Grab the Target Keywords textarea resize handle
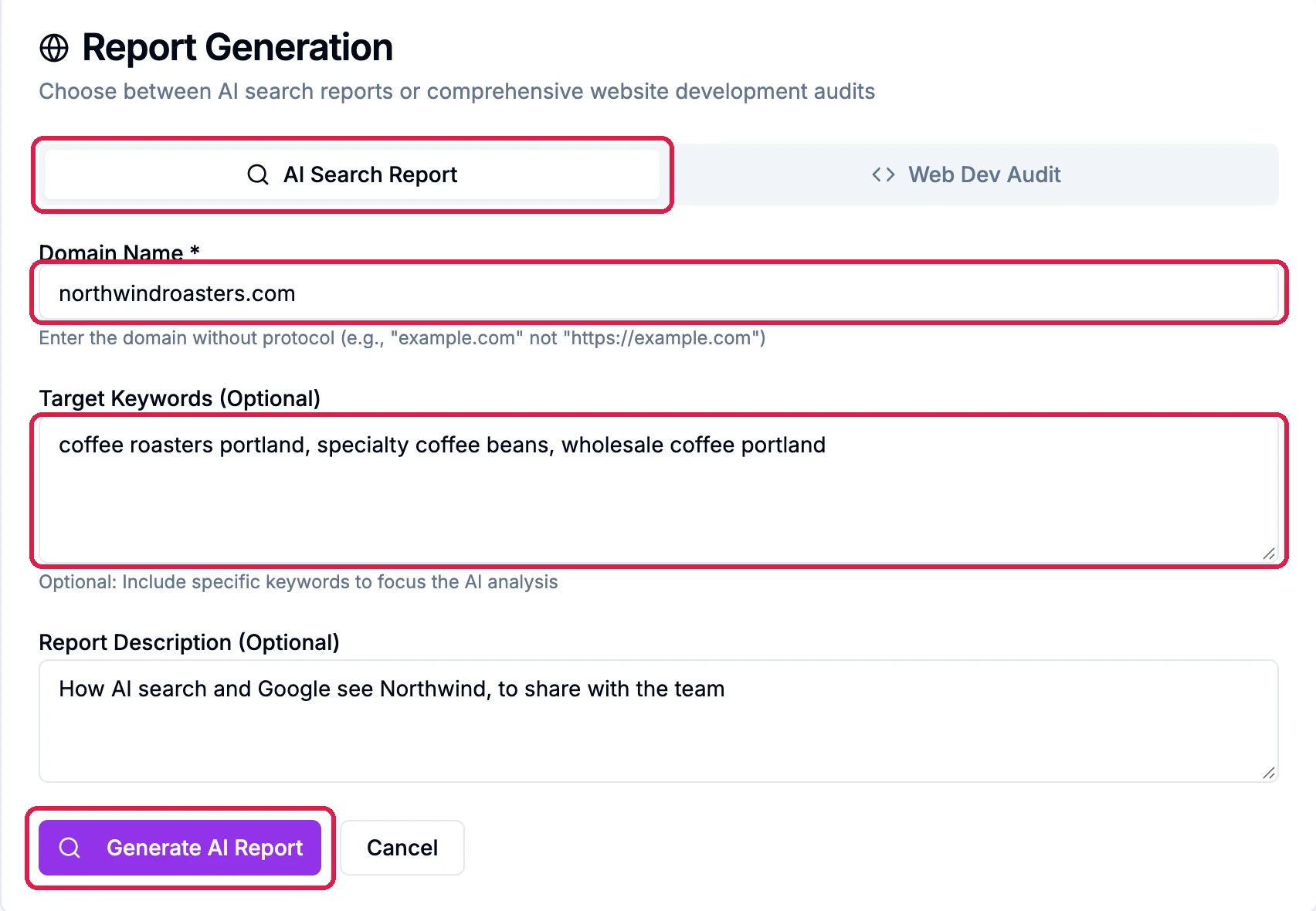 [x=1269, y=553]
